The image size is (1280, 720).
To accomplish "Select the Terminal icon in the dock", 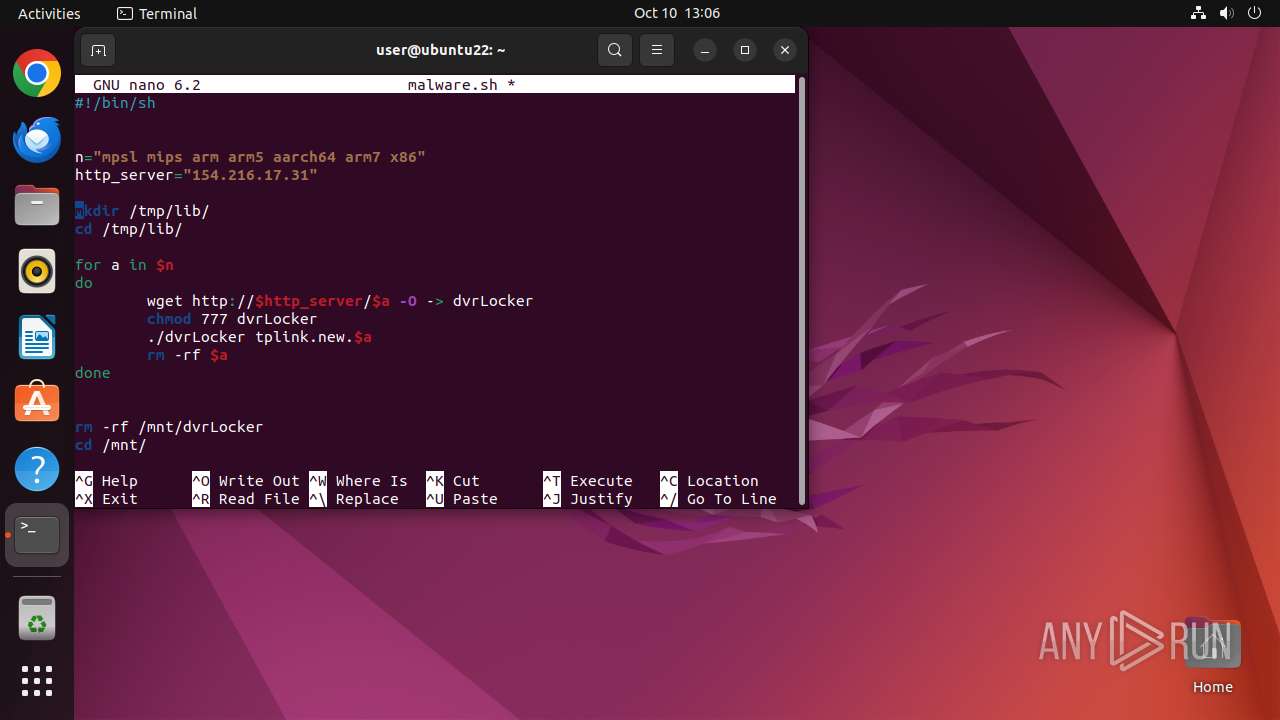I will [x=37, y=535].
